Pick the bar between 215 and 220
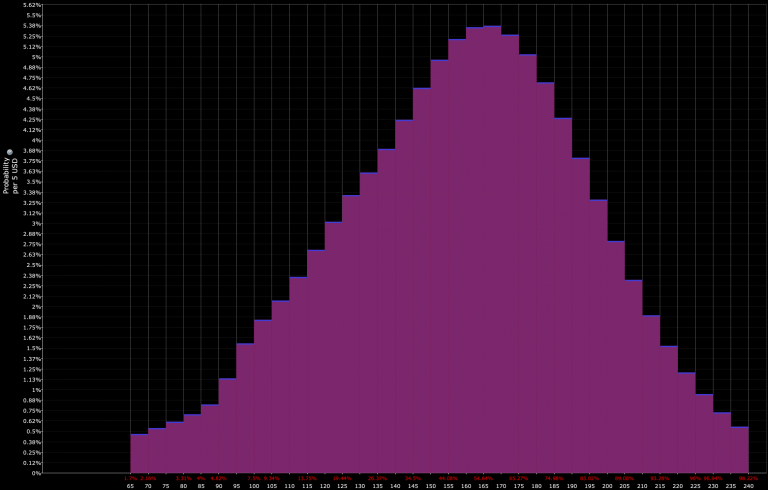 pyautogui.click(x=669, y=409)
